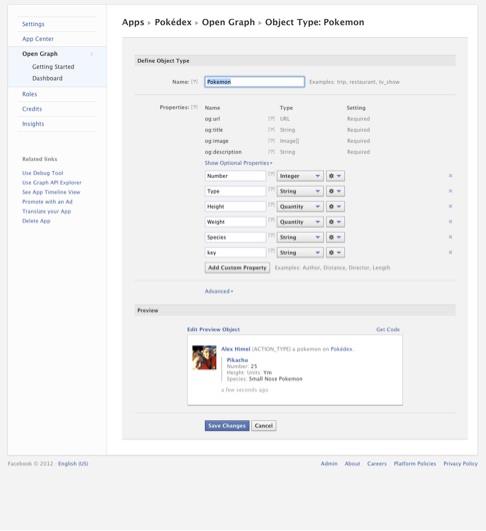The image size is (486, 531).
Task: Open App Center in the sidebar
Action: tap(38, 39)
